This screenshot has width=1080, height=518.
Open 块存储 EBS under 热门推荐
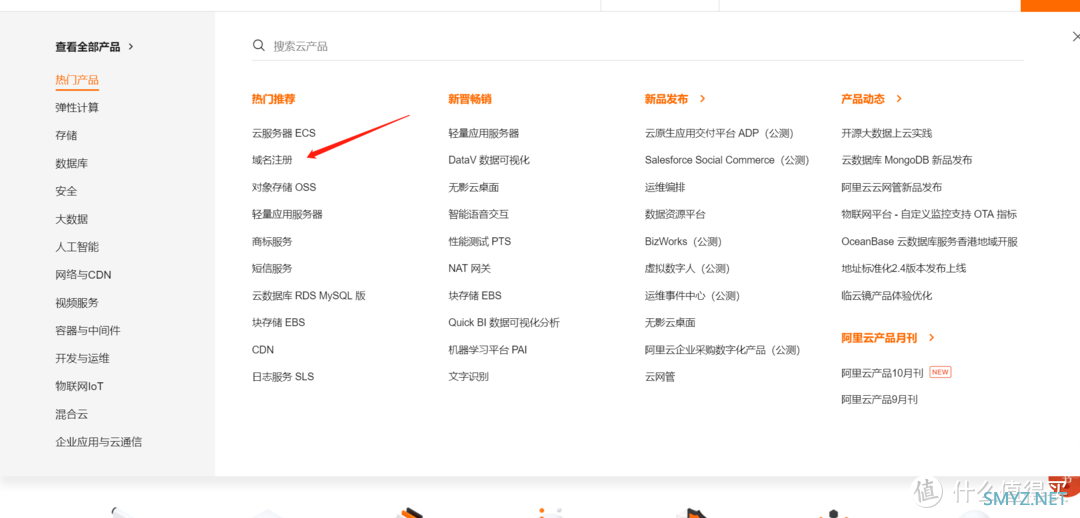(278, 322)
